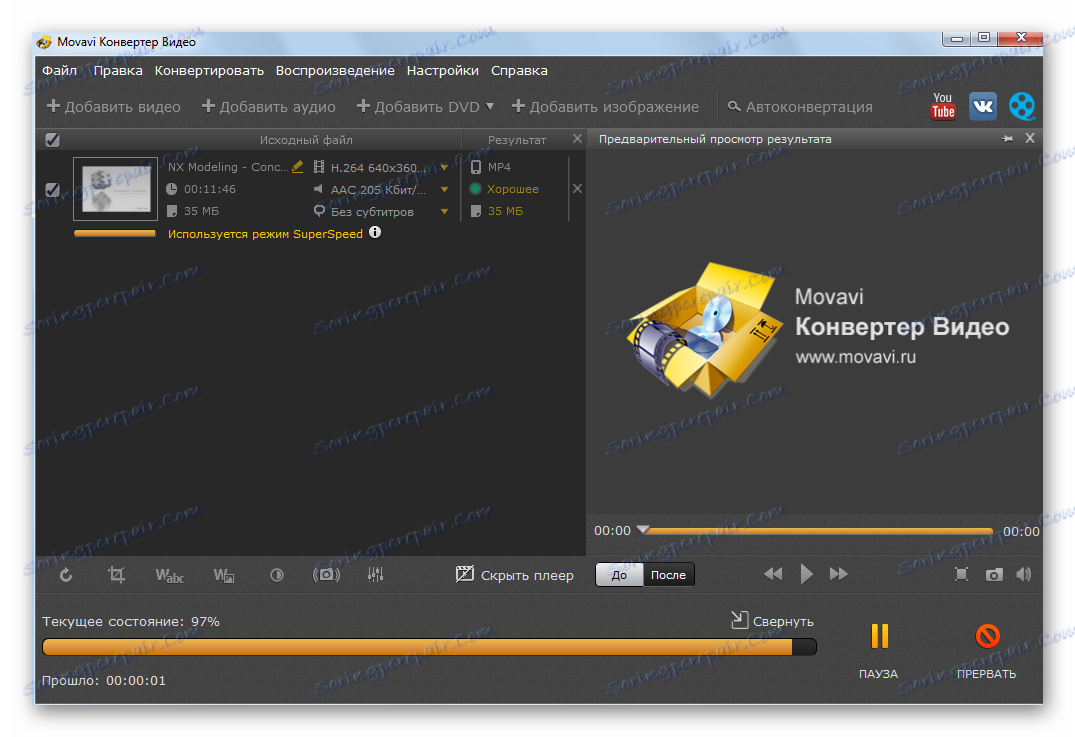Open the audio levels adjustment tool

click(376, 574)
